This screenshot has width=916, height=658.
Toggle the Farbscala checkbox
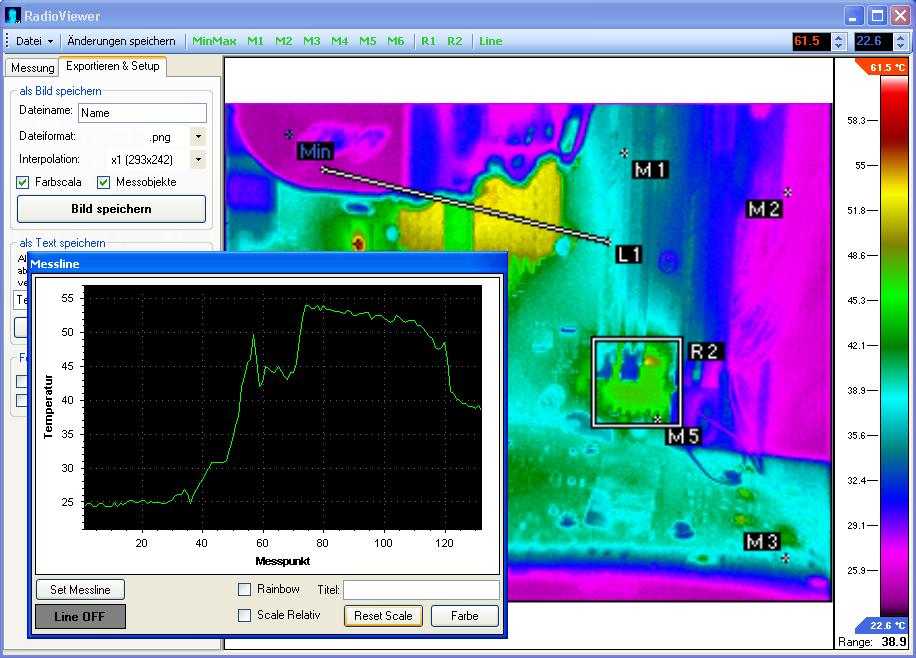click(23, 182)
